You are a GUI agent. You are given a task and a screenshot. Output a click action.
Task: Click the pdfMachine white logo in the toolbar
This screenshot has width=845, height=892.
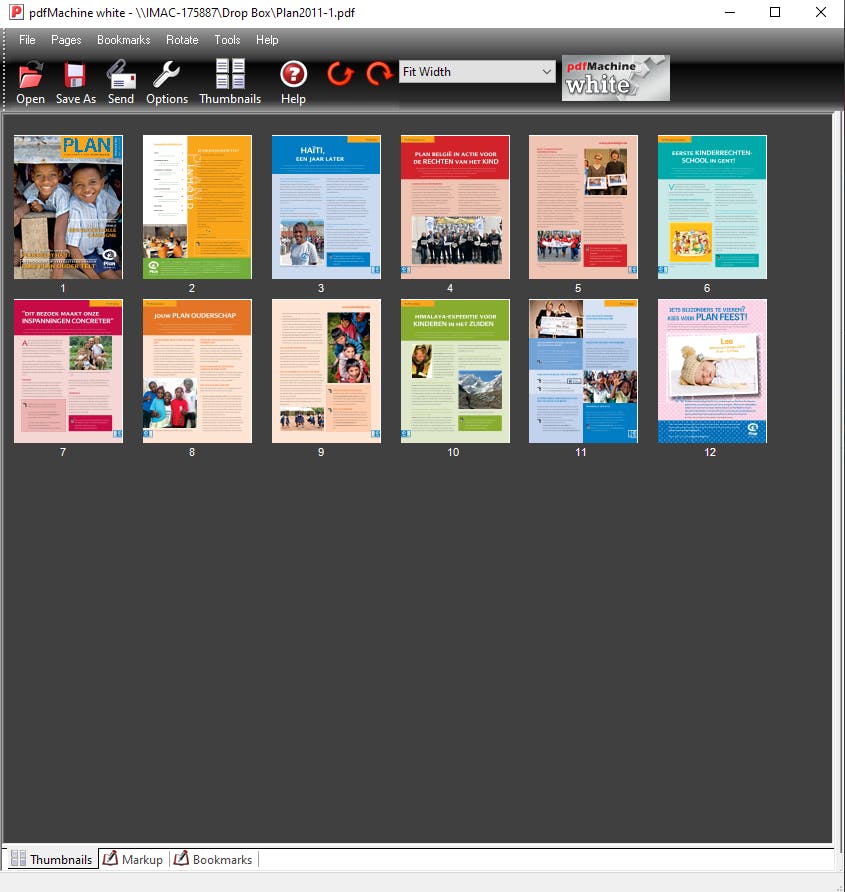click(x=613, y=77)
